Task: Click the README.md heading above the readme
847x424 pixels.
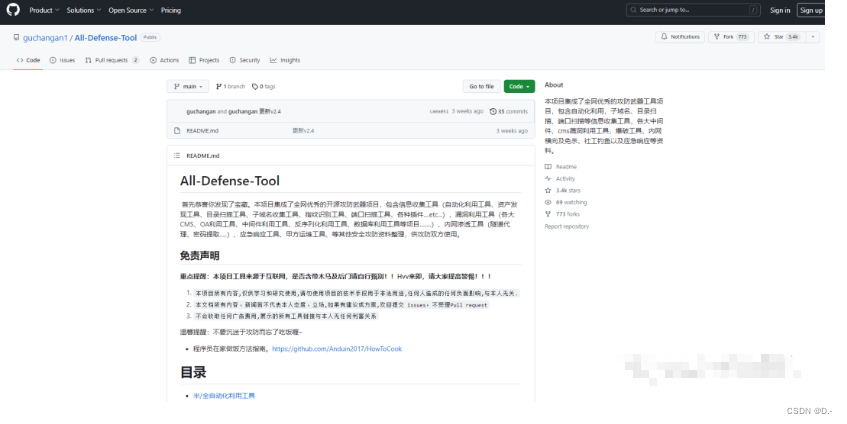Action: click(x=203, y=156)
